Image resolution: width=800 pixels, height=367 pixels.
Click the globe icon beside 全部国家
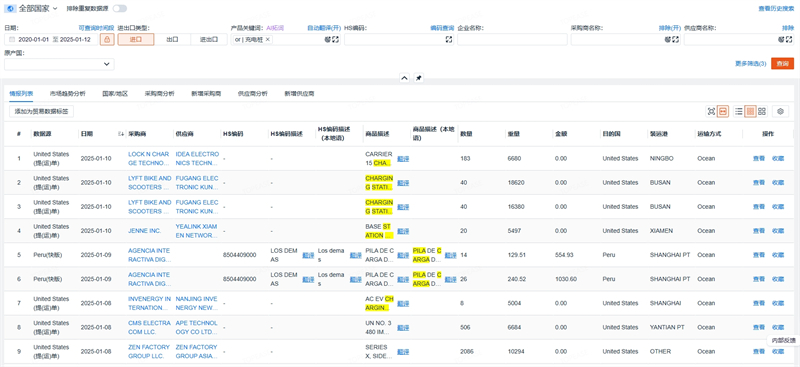pyautogui.click(x=9, y=9)
